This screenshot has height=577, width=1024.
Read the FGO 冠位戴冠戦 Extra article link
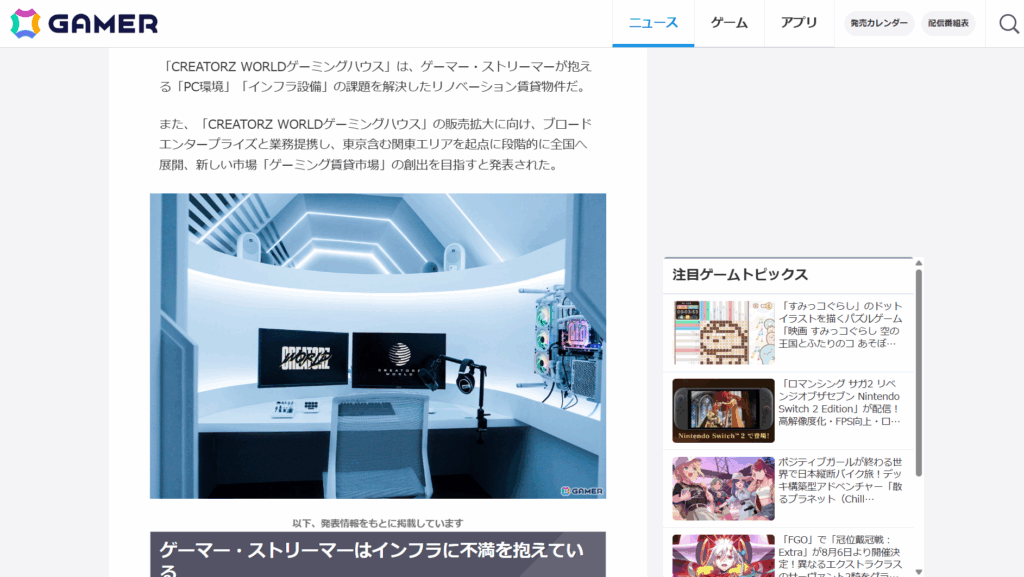point(840,555)
